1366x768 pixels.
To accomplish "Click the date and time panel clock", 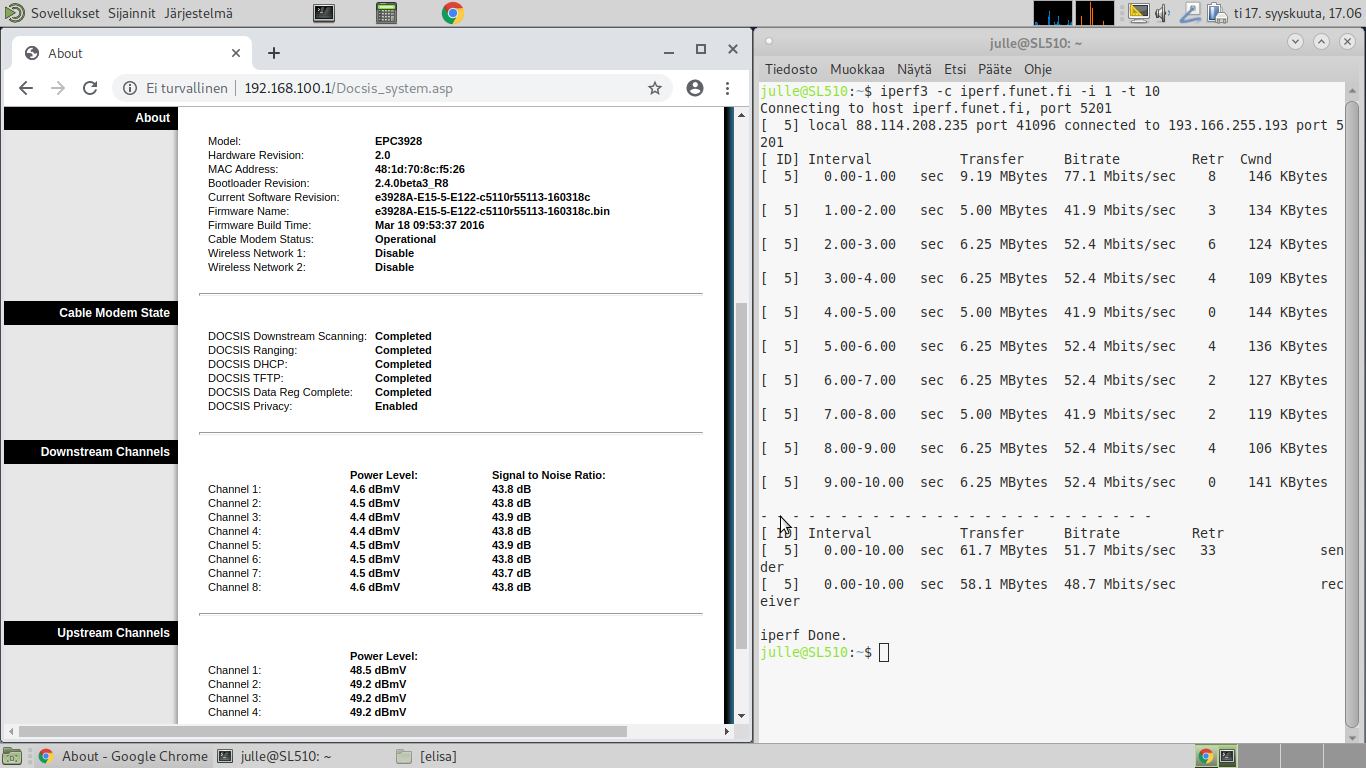I will coord(1296,13).
